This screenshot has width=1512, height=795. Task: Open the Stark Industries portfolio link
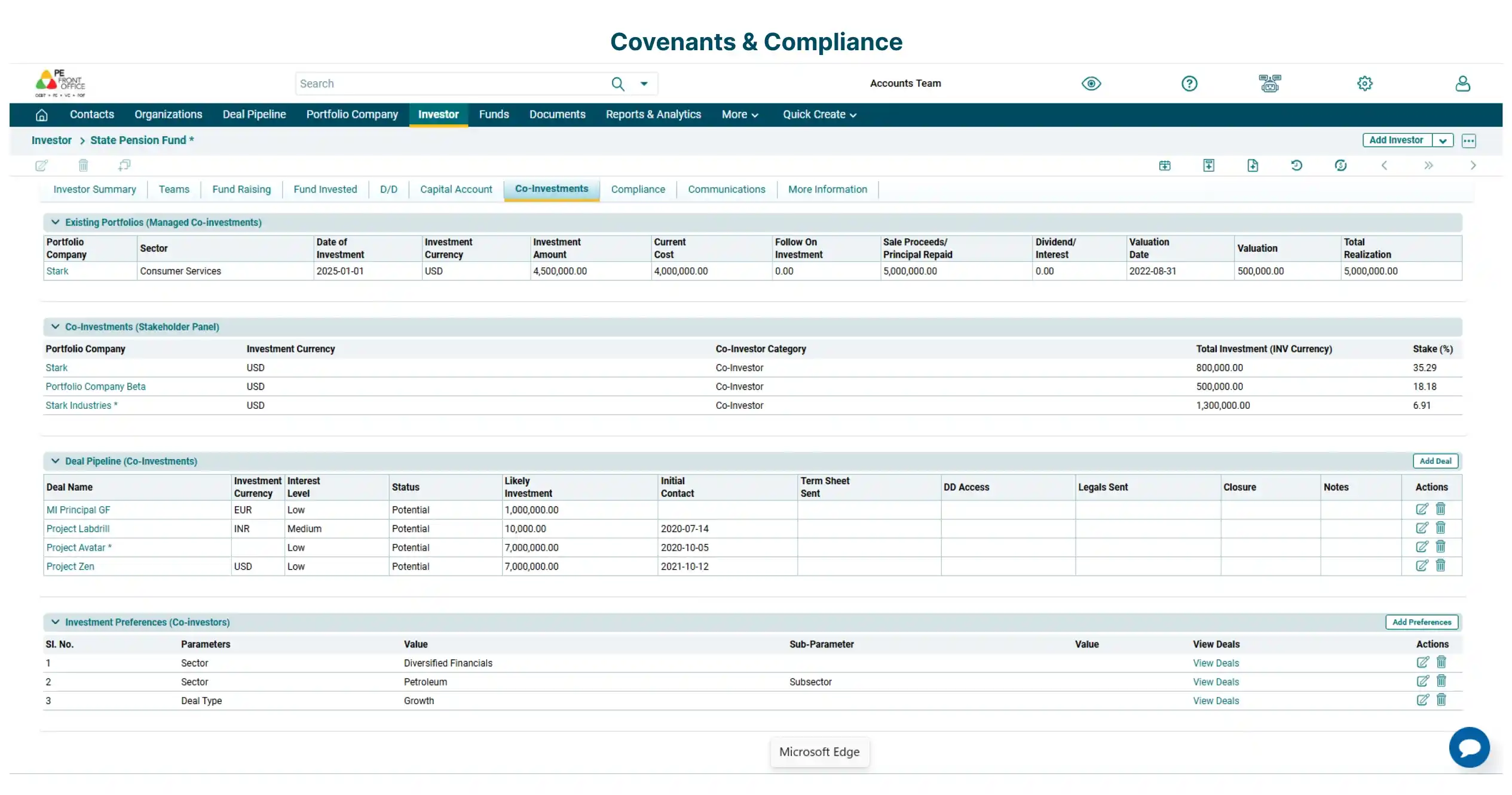(78, 405)
